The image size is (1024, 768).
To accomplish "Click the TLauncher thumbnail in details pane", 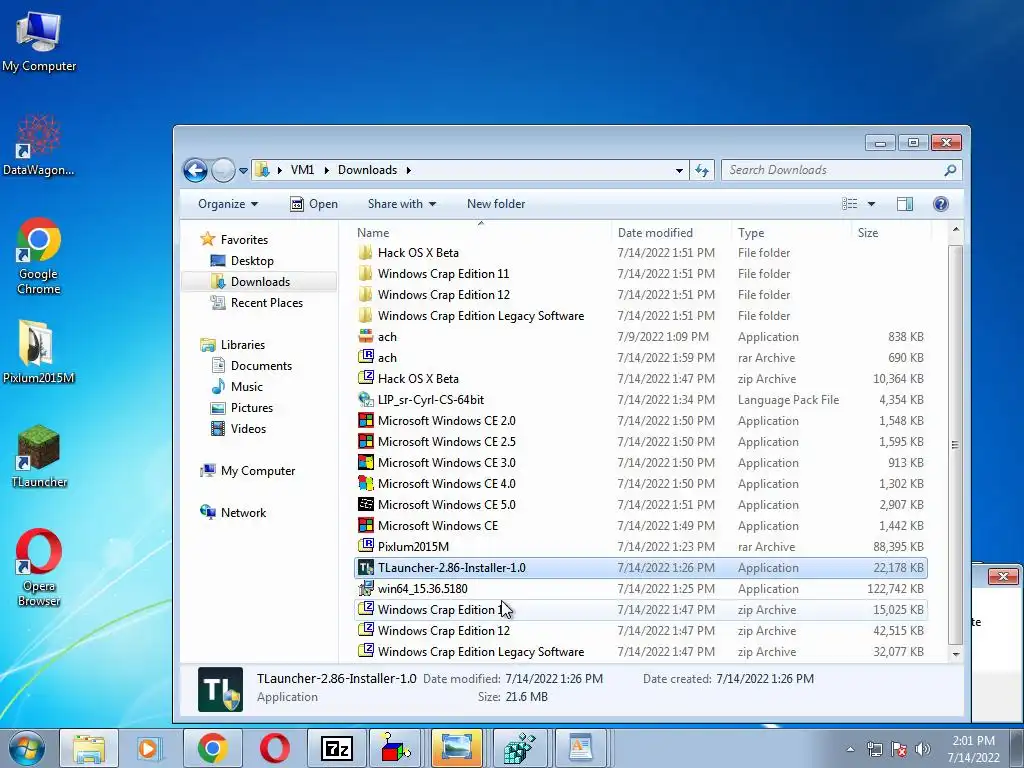I will click(x=221, y=689).
